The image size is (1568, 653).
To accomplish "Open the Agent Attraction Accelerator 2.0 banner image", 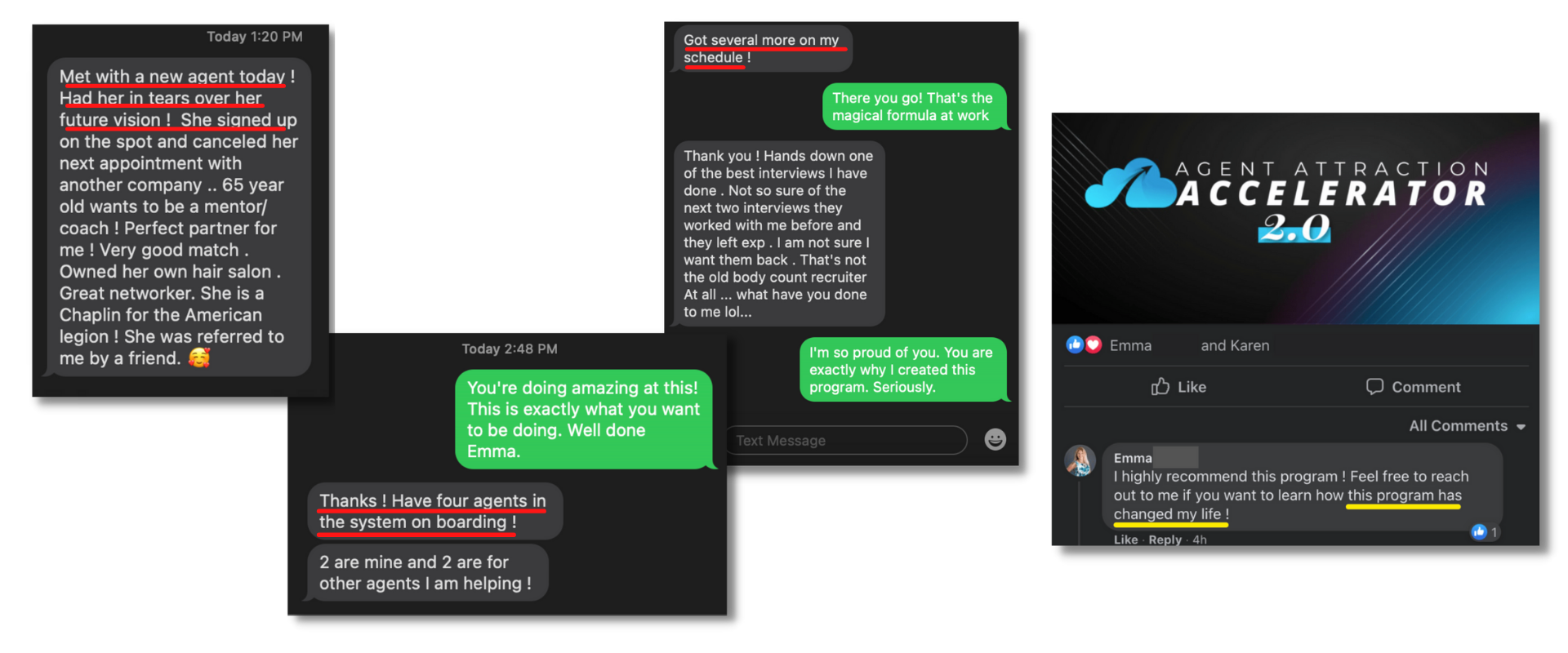I will (x=1295, y=219).
